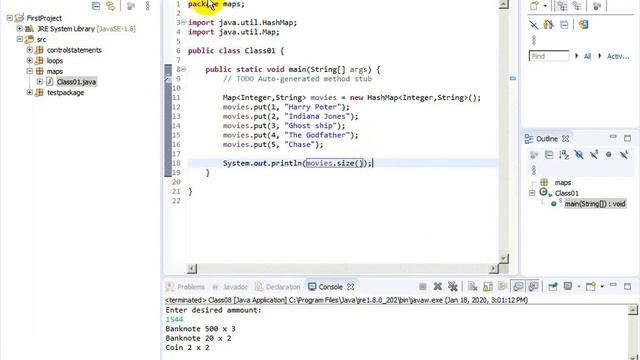The width and height of the screenshot is (640, 360).
Task: Click the editor horizontal scrollbar right arrow
Action: pos(493,268)
